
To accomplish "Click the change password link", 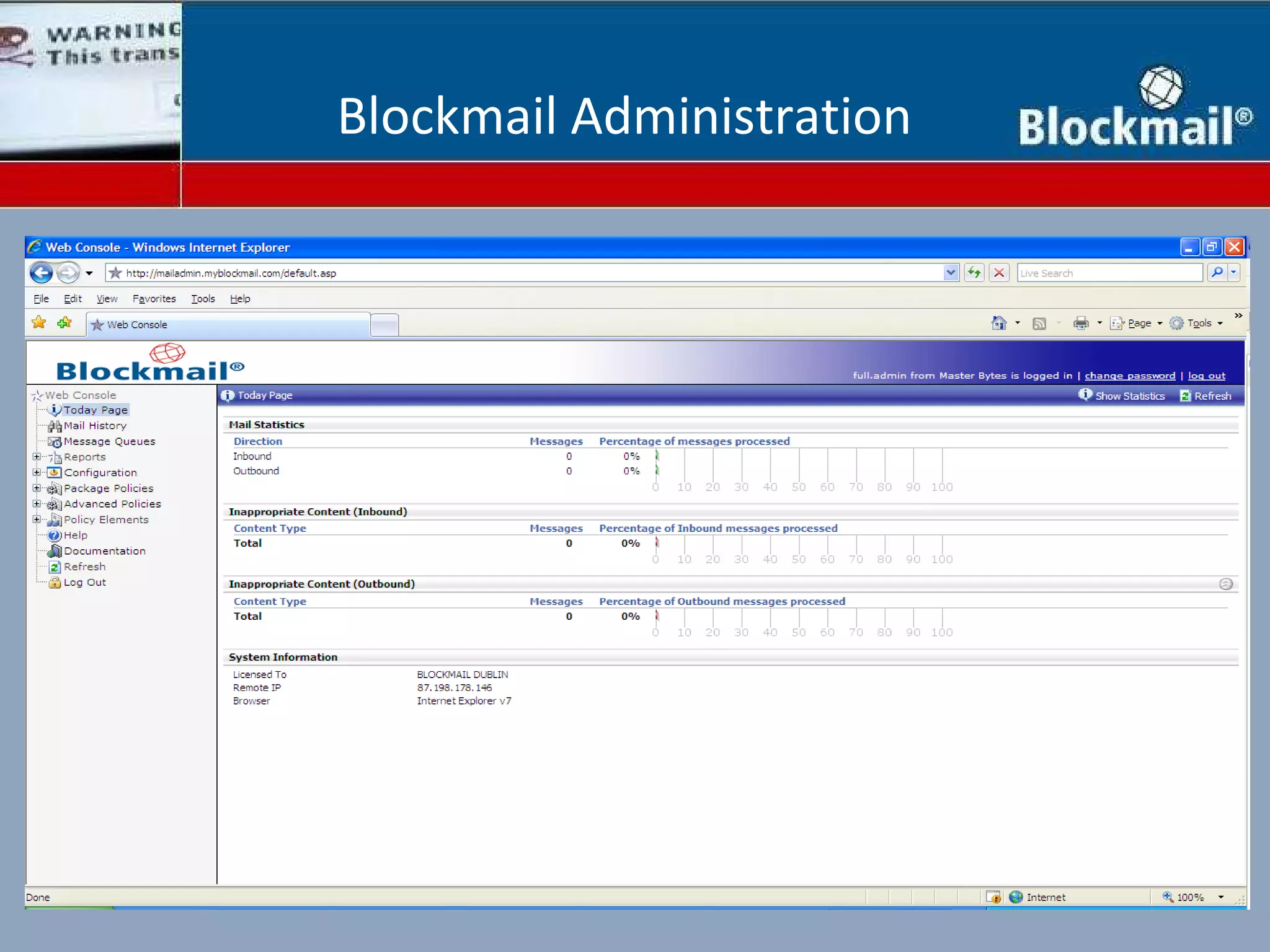I will point(1130,376).
